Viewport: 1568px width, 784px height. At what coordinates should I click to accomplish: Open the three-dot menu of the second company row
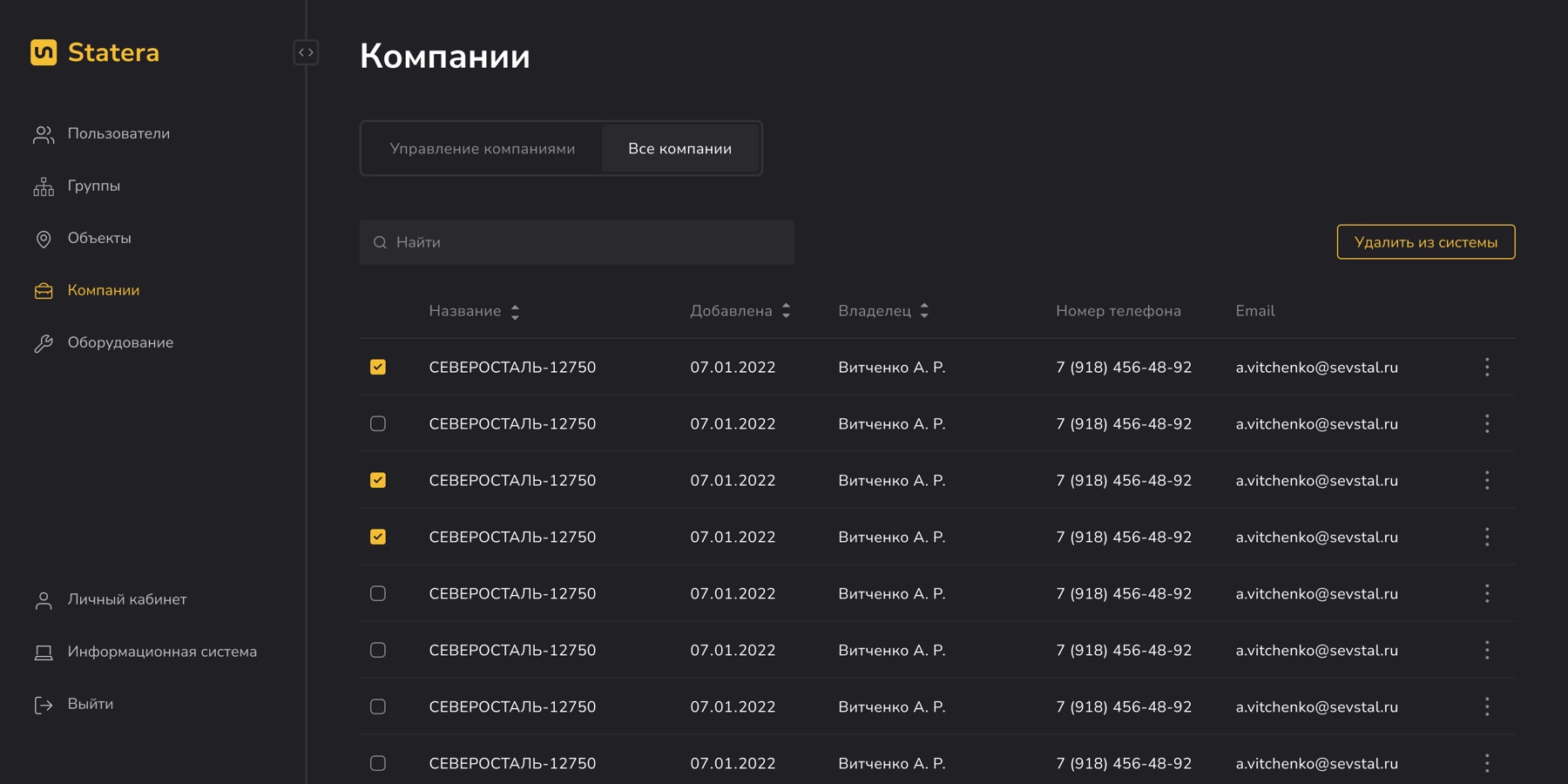pos(1487,423)
